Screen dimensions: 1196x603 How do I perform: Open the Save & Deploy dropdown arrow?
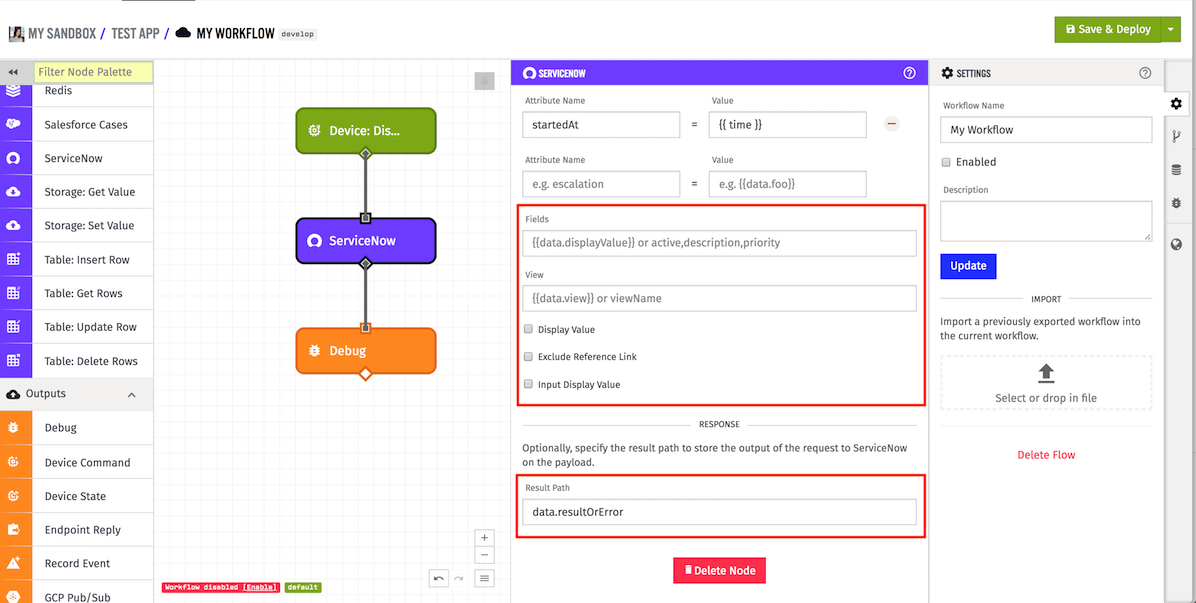pyautogui.click(x=1170, y=30)
